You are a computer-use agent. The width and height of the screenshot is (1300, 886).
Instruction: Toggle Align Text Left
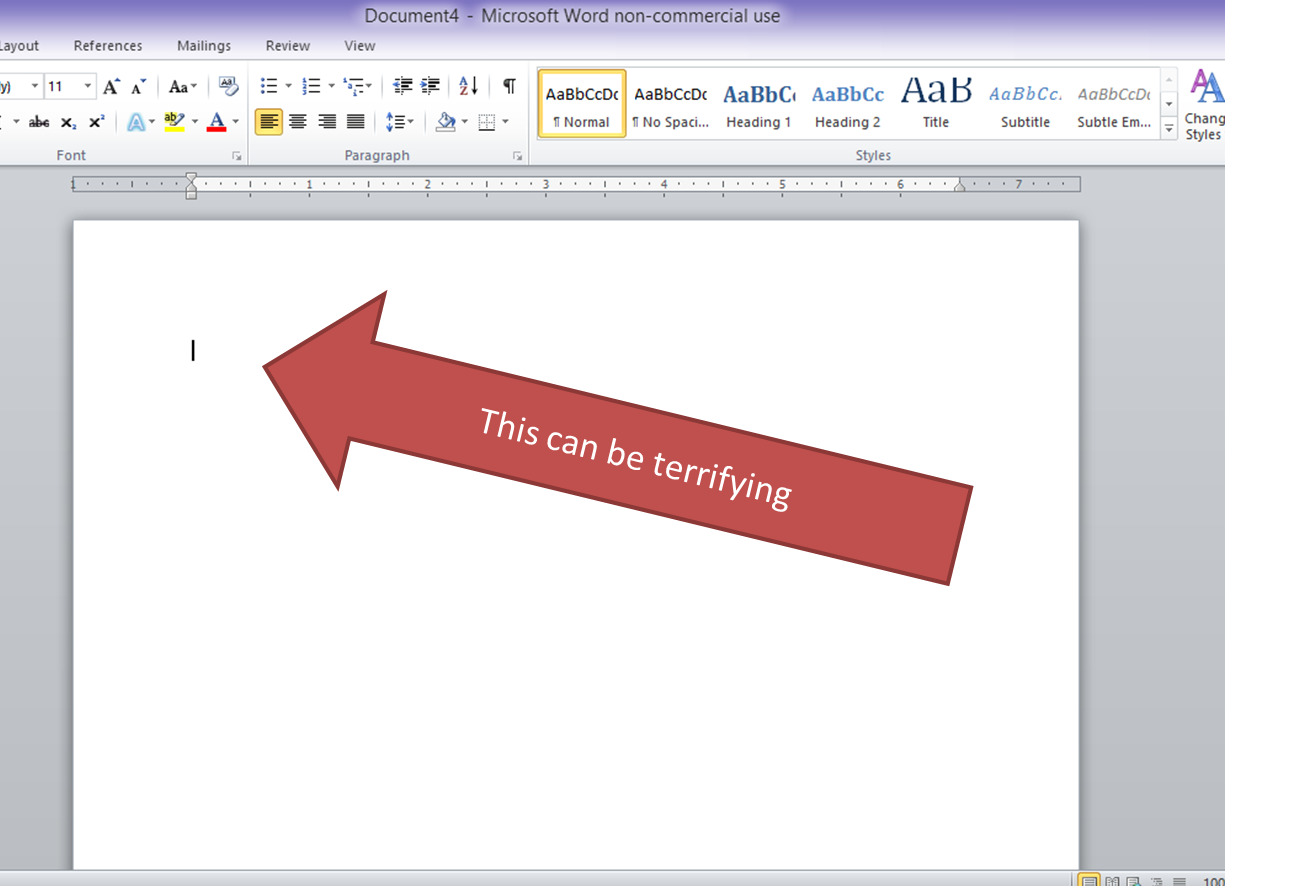point(269,122)
